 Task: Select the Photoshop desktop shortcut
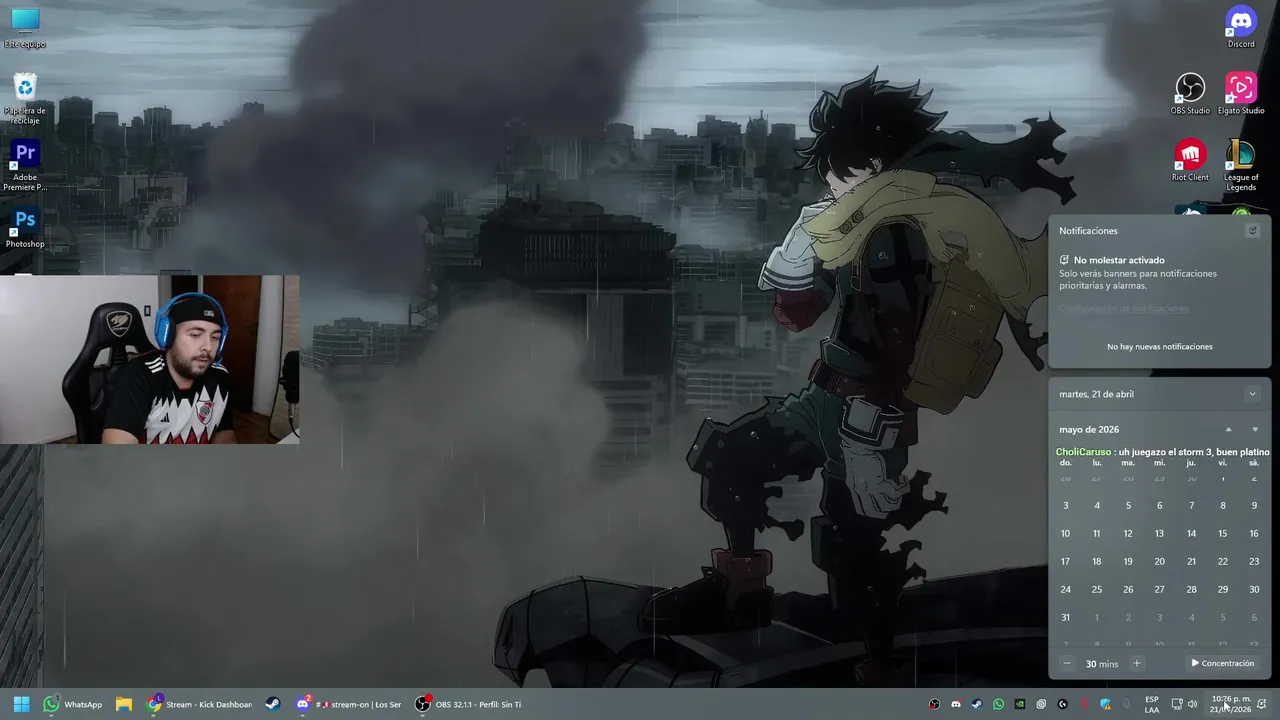25,228
